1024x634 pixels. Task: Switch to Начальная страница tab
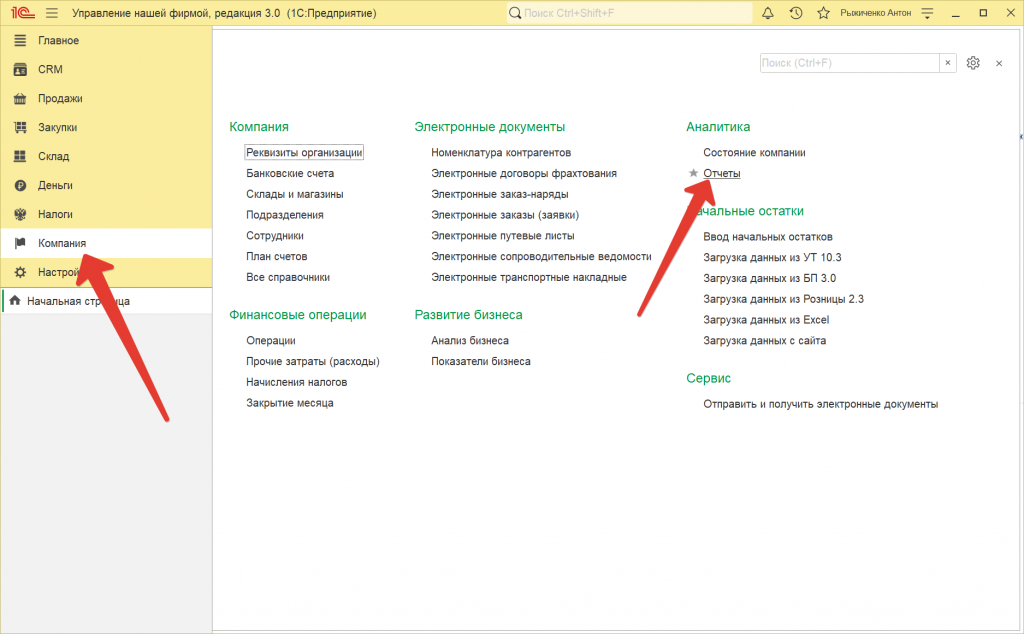point(77,301)
